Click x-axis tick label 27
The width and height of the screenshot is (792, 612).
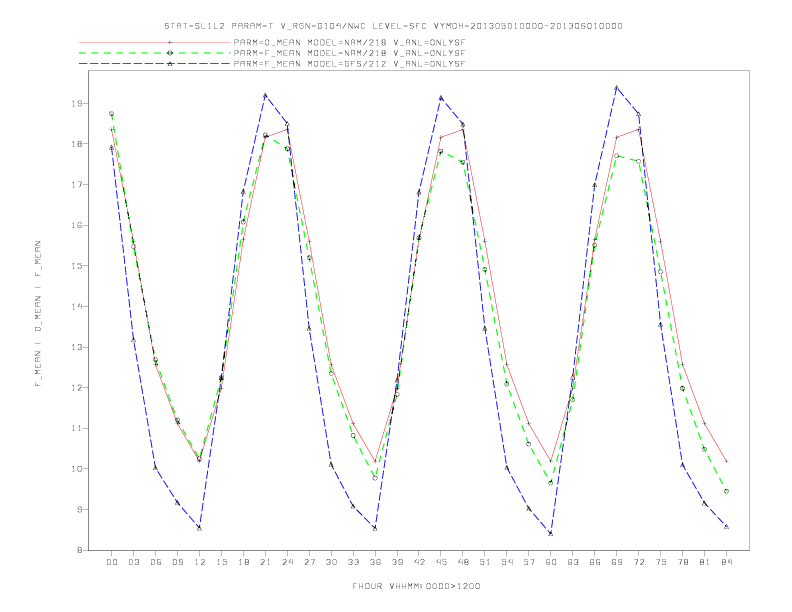click(309, 562)
